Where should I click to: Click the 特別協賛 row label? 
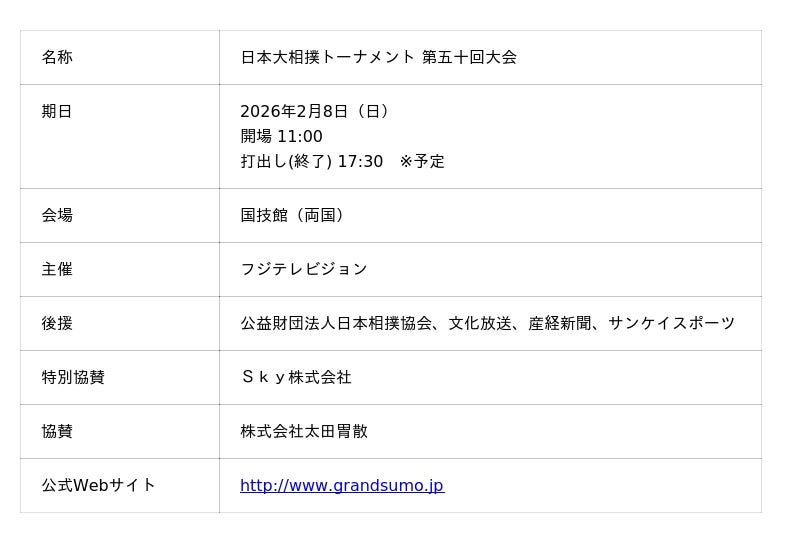coord(73,378)
